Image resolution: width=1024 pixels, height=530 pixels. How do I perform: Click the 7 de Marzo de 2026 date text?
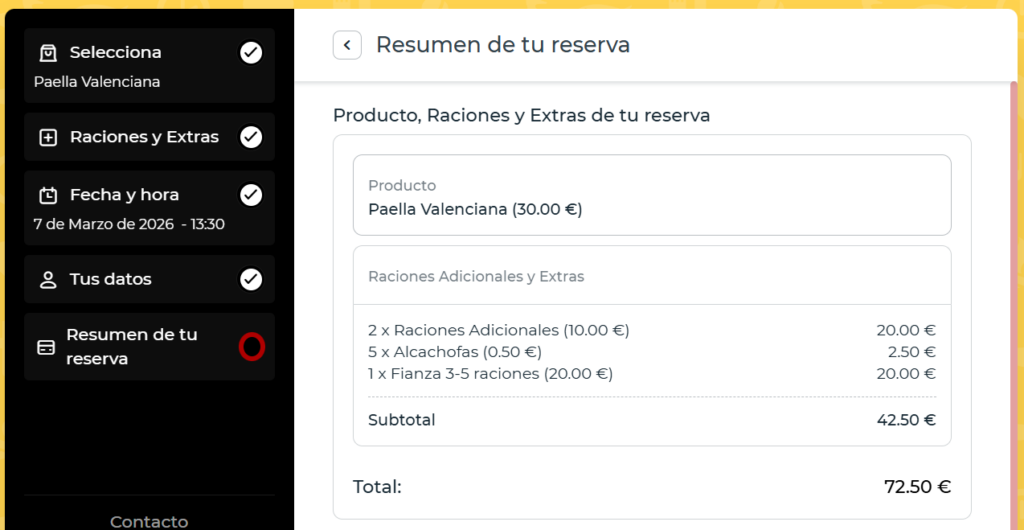[x=103, y=224]
